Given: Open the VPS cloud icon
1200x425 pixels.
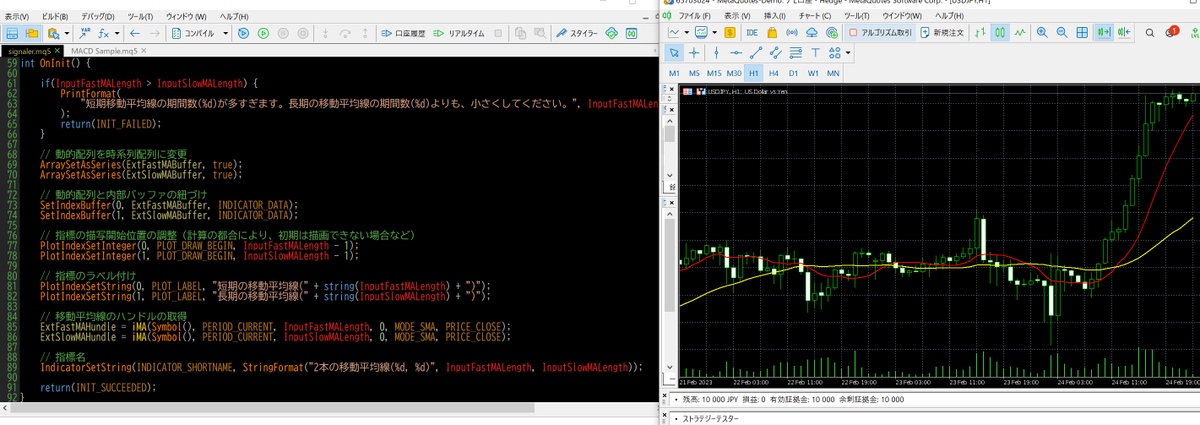Looking at the screenshot, I should [x=812, y=33].
